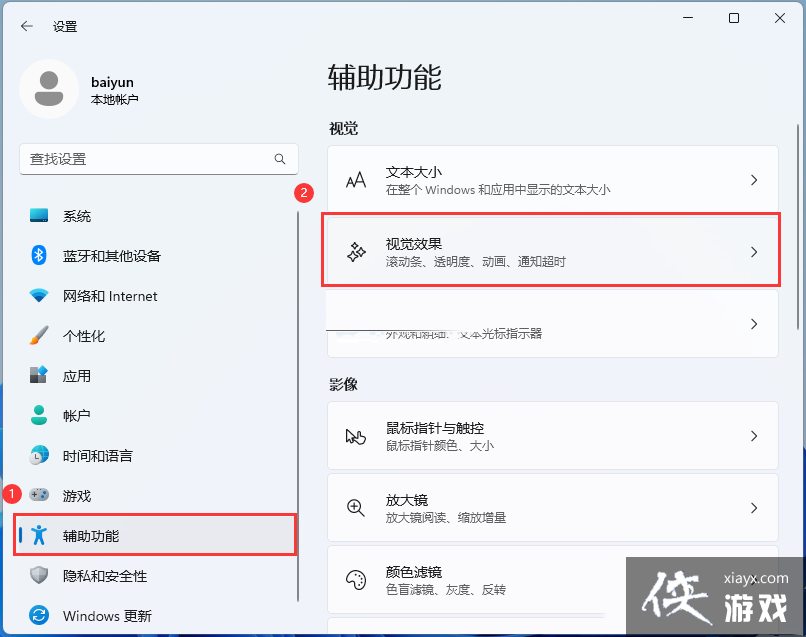The height and width of the screenshot is (637, 806).
Task: Click the 文本大小 text size icon
Action: point(356,180)
